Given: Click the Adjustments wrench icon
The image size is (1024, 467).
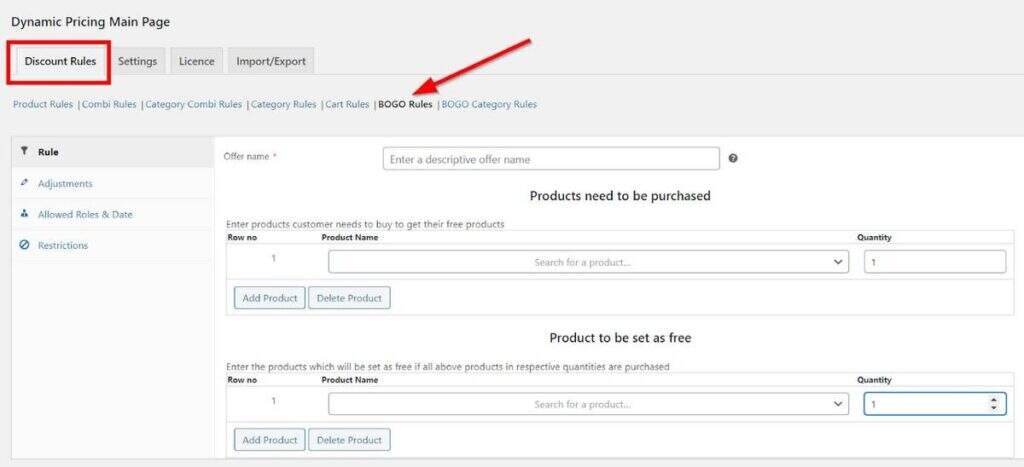Looking at the screenshot, I should pyautogui.click(x=24, y=183).
